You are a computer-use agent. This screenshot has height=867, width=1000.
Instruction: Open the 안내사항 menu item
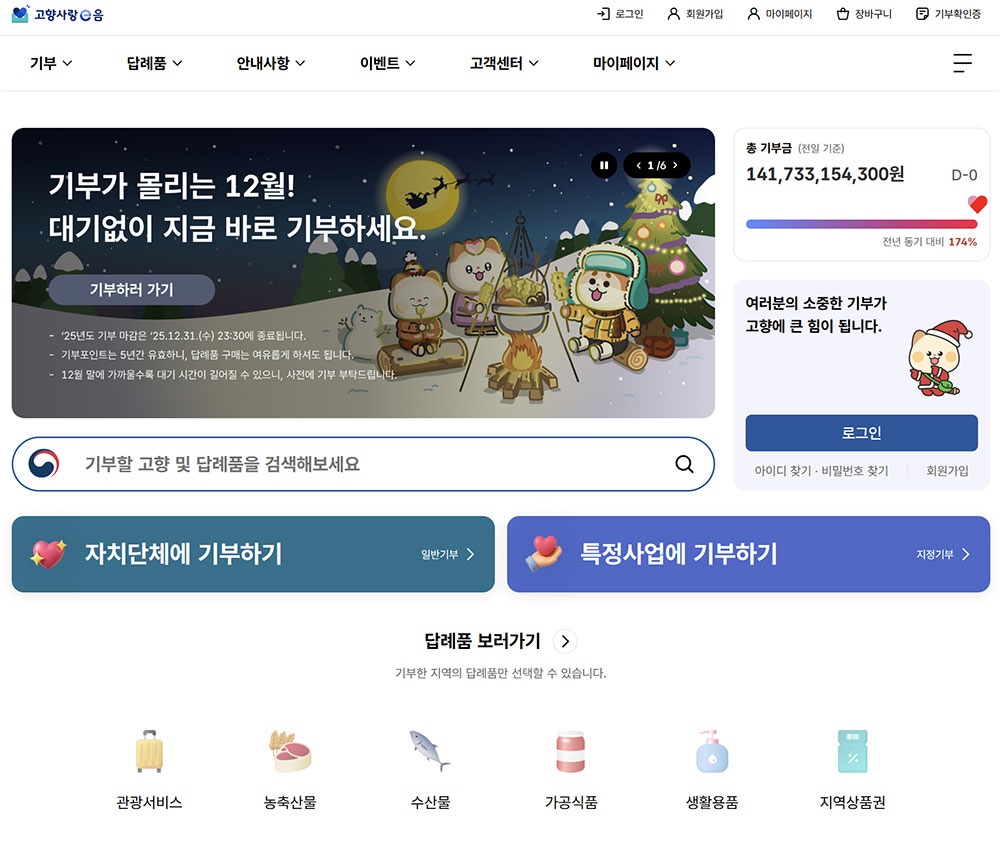[x=271, y=63]
